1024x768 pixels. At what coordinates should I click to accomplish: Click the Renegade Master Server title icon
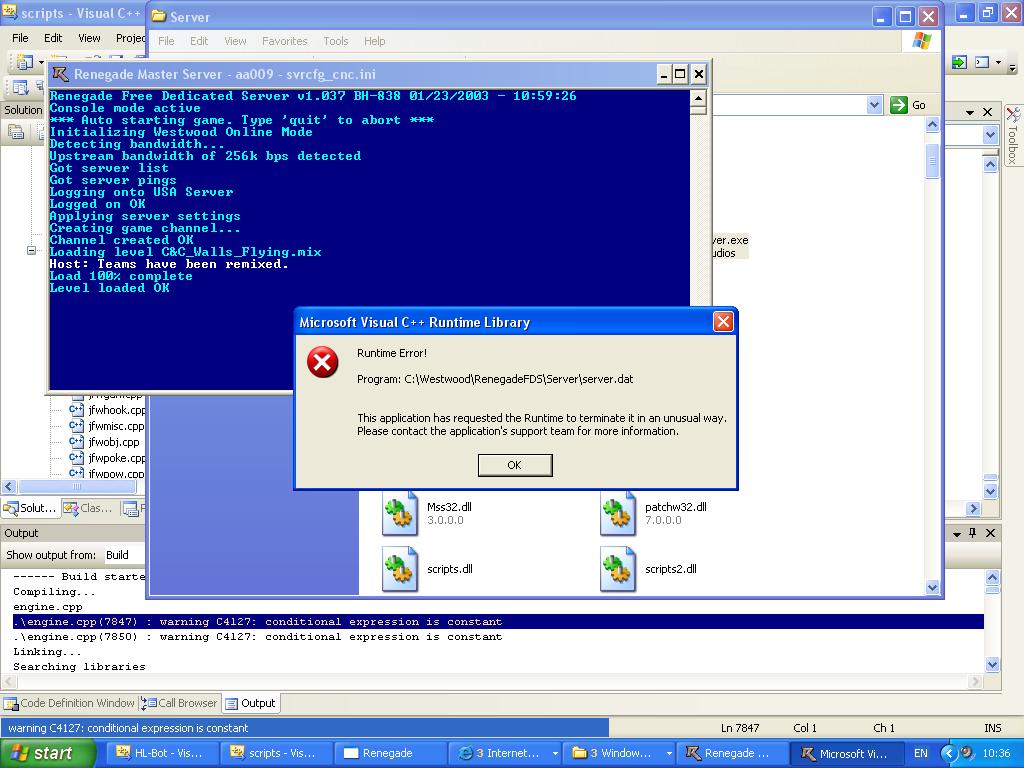click(x=61, y=74)
